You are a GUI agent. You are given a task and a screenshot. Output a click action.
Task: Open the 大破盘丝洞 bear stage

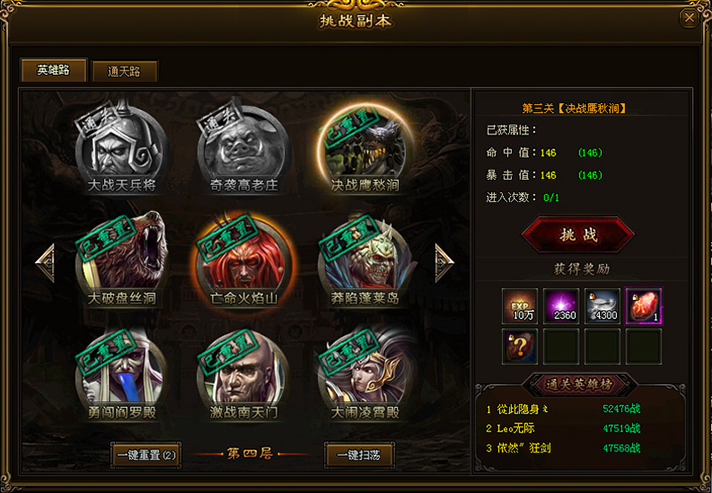122,259
